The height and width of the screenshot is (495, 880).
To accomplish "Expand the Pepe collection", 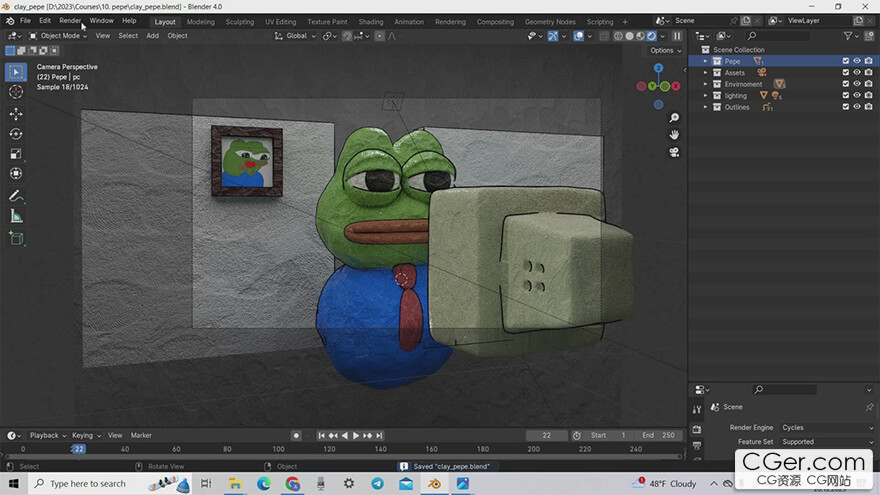I will [x=705, y=61].
